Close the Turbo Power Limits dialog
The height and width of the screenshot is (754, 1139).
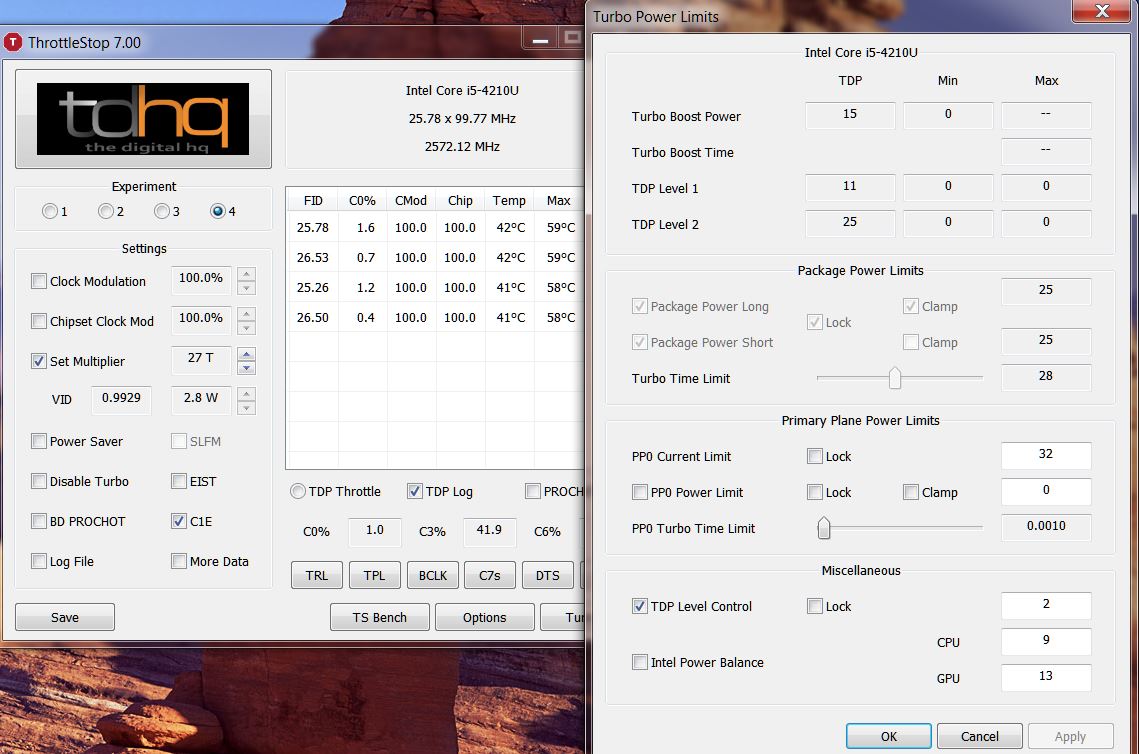coord(1101,11)
